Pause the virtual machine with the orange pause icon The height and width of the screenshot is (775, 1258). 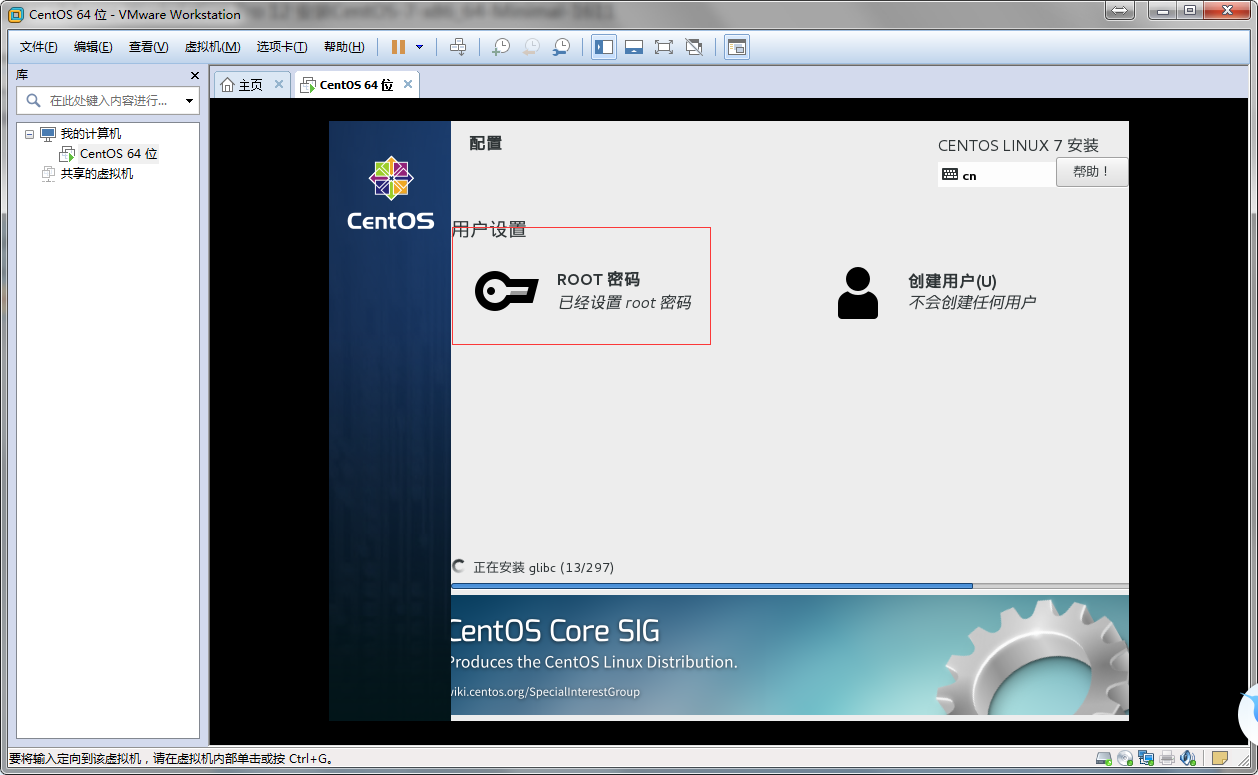(398, 47)
